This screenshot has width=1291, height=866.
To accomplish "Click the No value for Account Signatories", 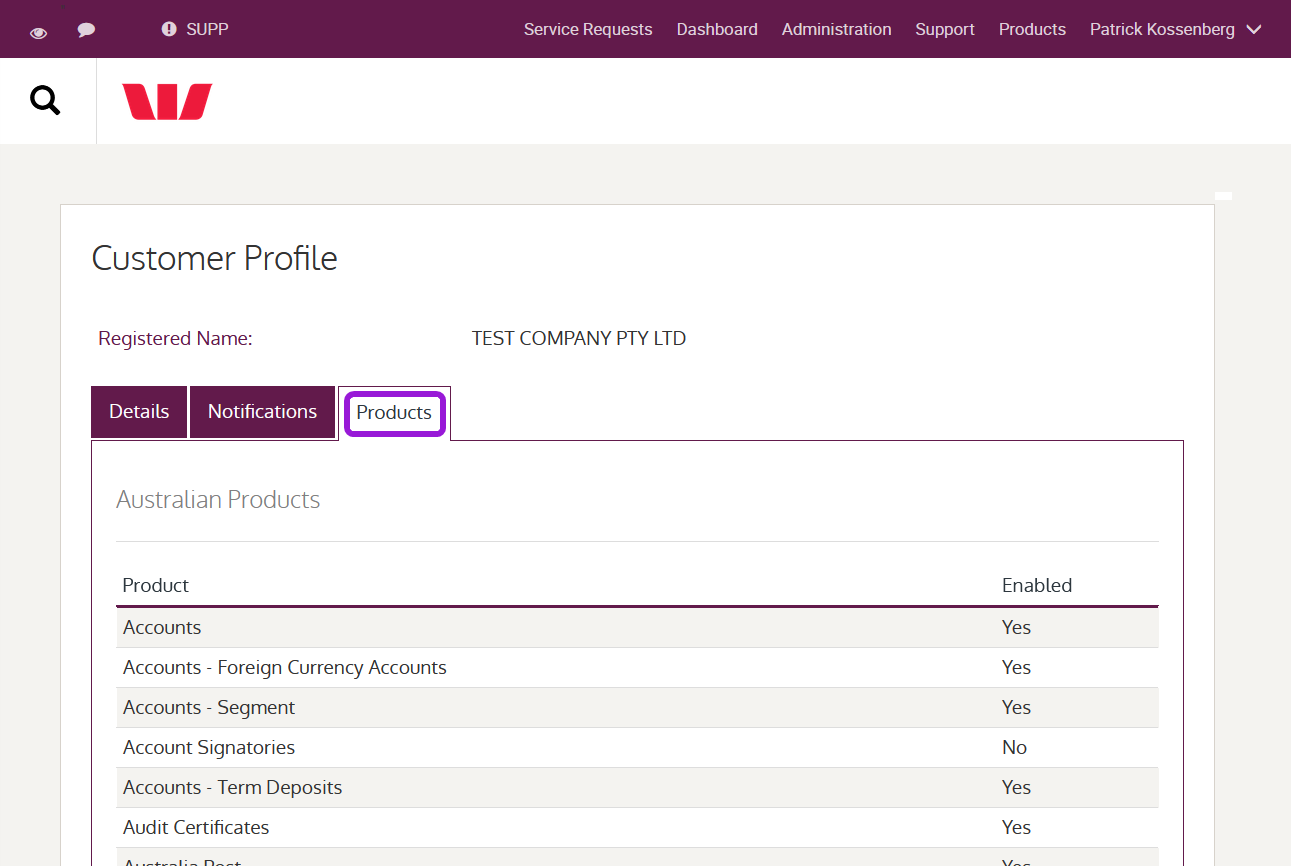I will [x=1015, y=748].
